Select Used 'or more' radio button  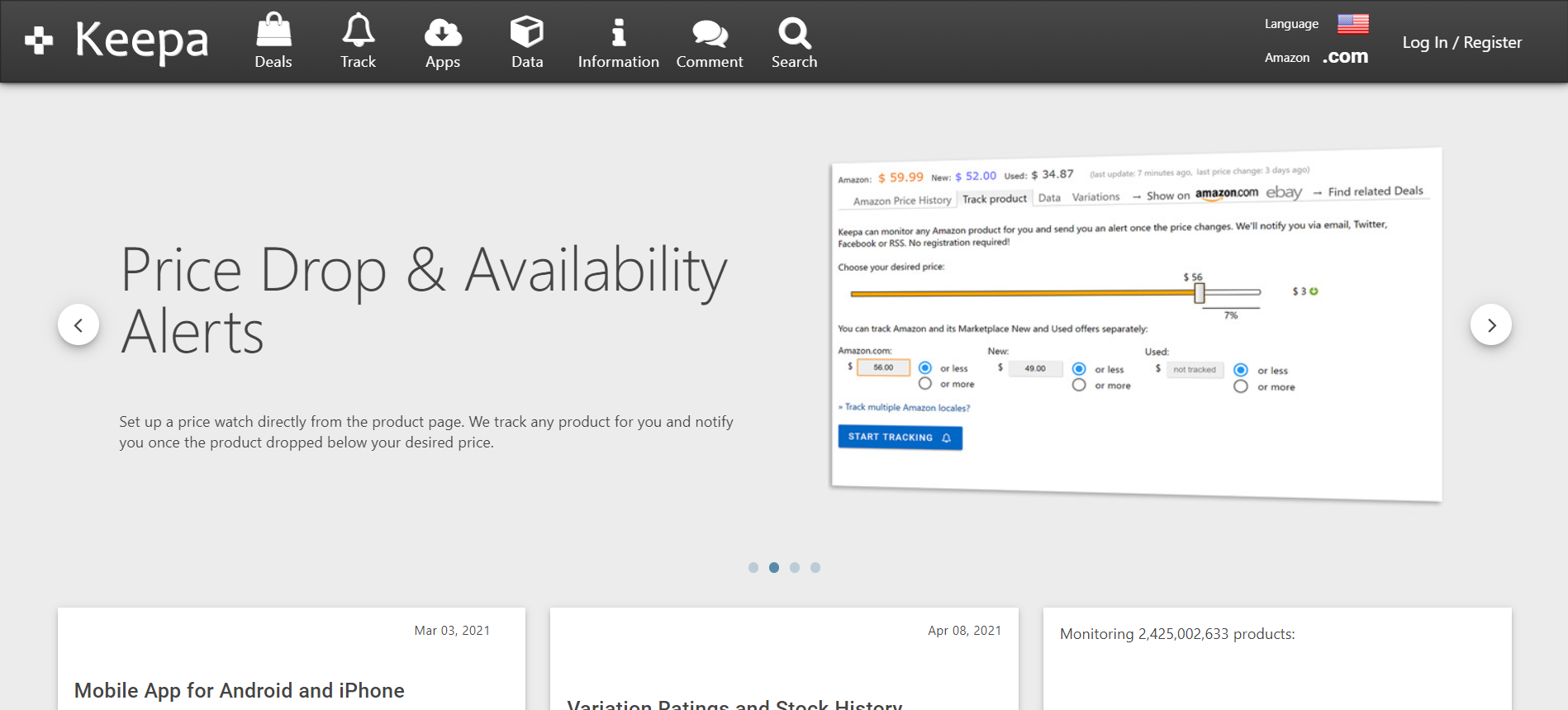coord(1241,387)
